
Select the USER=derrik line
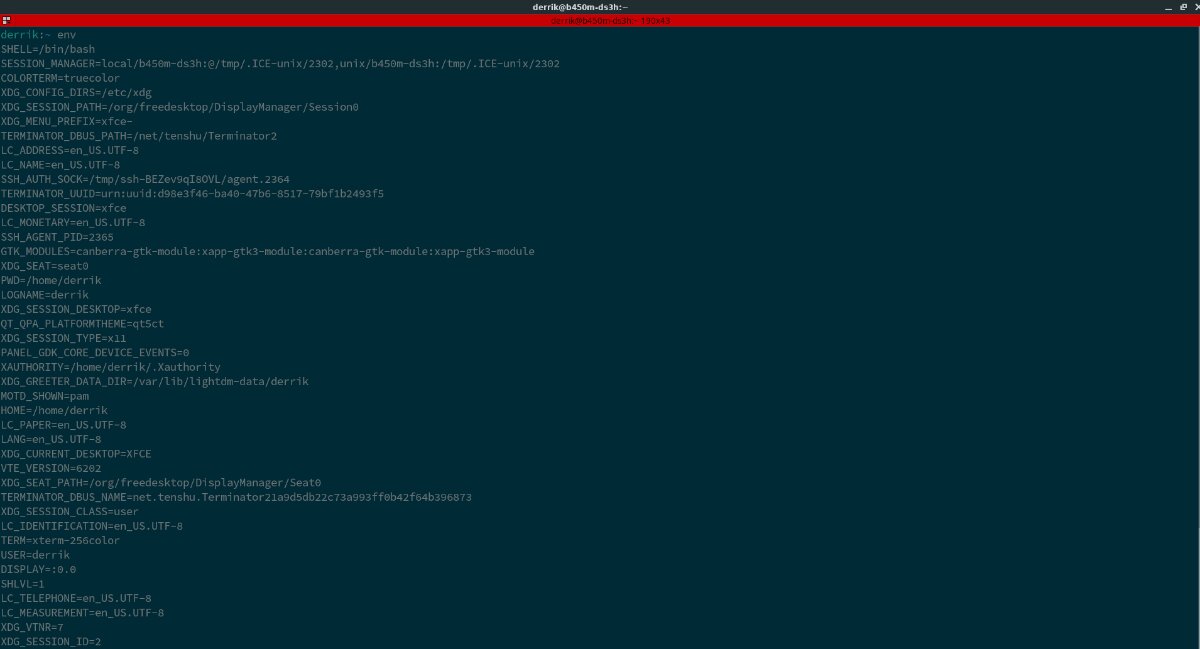pos(35,554)
